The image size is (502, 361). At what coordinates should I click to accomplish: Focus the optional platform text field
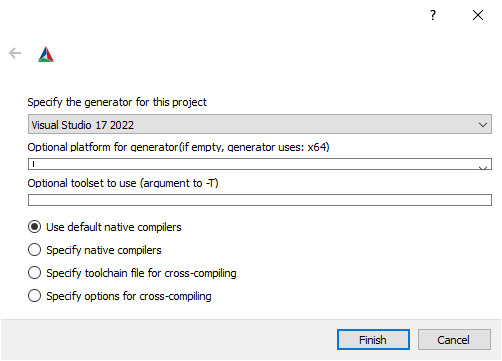[x=253, y=164]
